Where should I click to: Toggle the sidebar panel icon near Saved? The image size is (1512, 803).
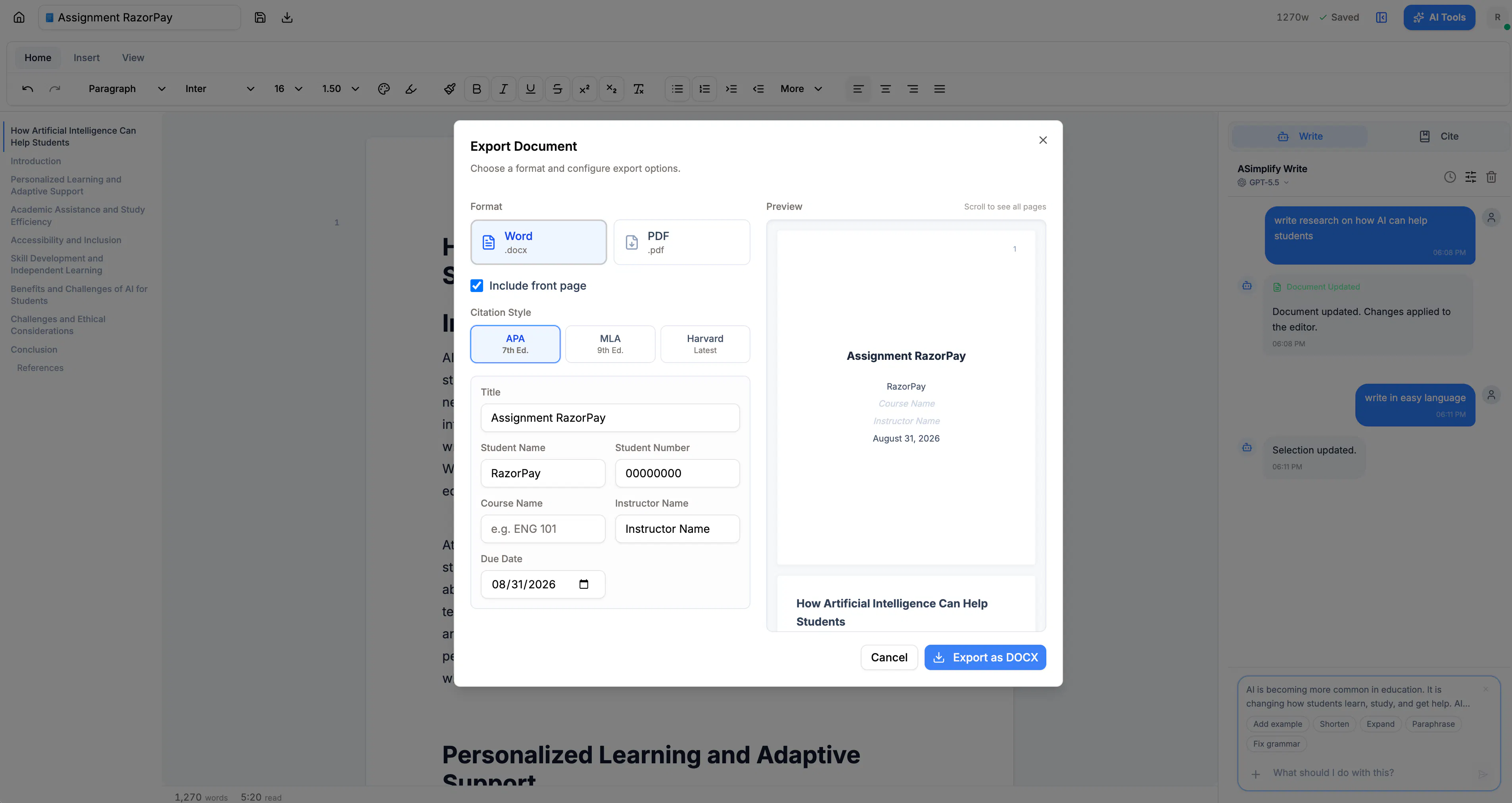point(1382,17)
